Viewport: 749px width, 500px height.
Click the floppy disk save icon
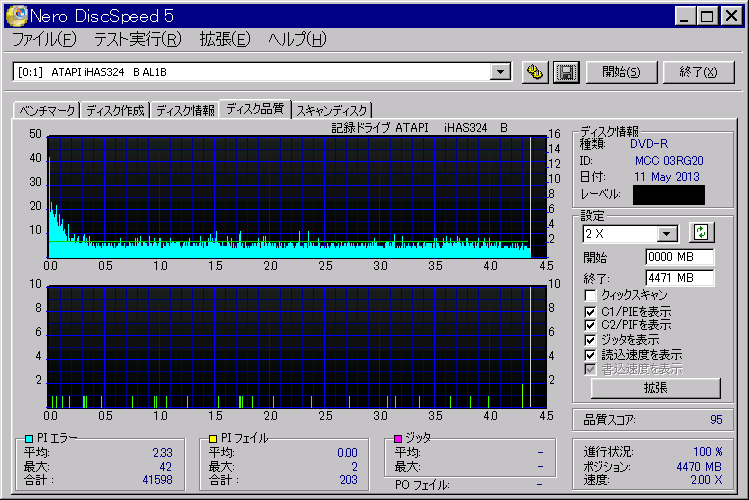click(566, 73)
